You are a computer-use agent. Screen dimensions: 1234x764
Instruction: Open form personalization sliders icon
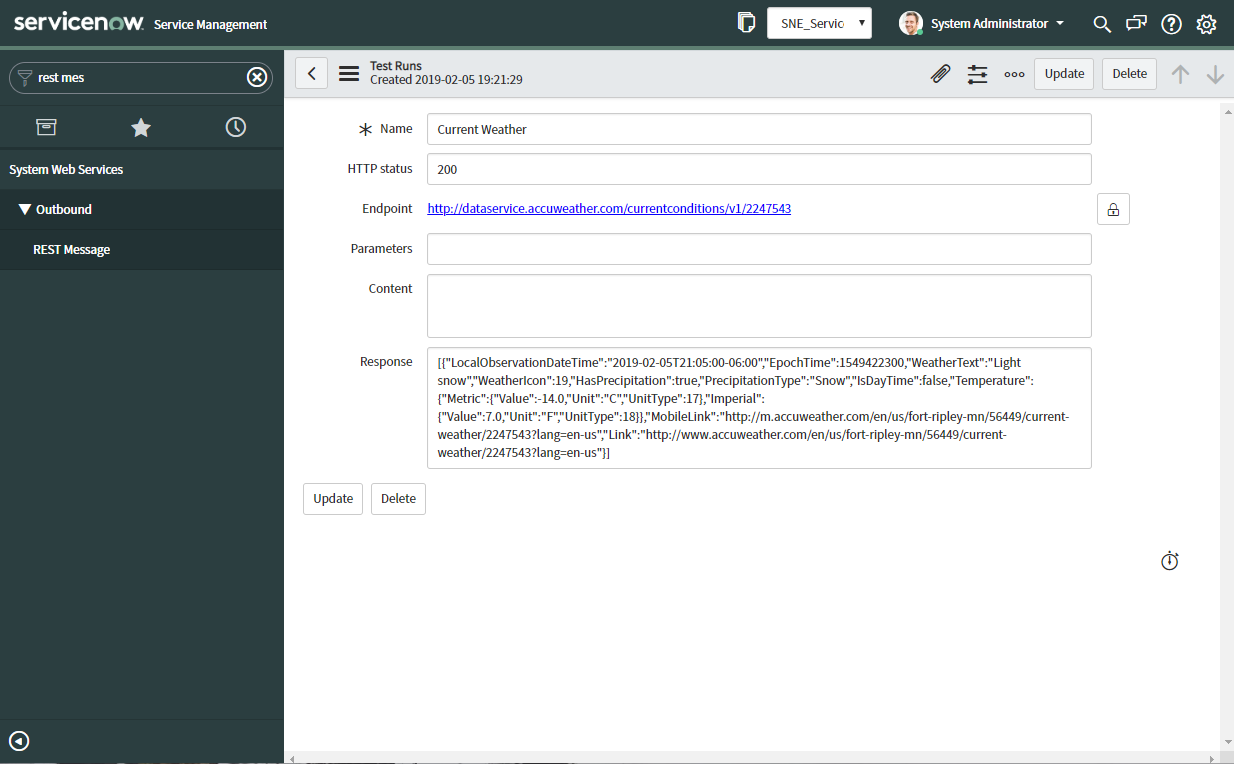pyautogui.click(x=977, y=73)
